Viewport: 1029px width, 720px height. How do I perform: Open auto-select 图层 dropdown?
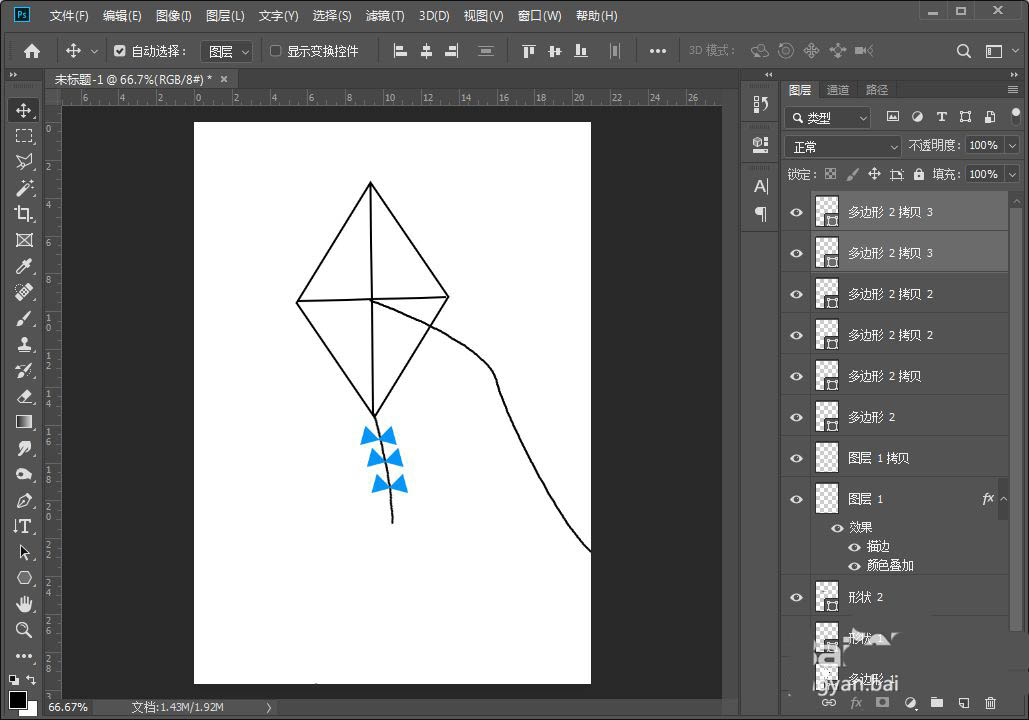[226, 51]
